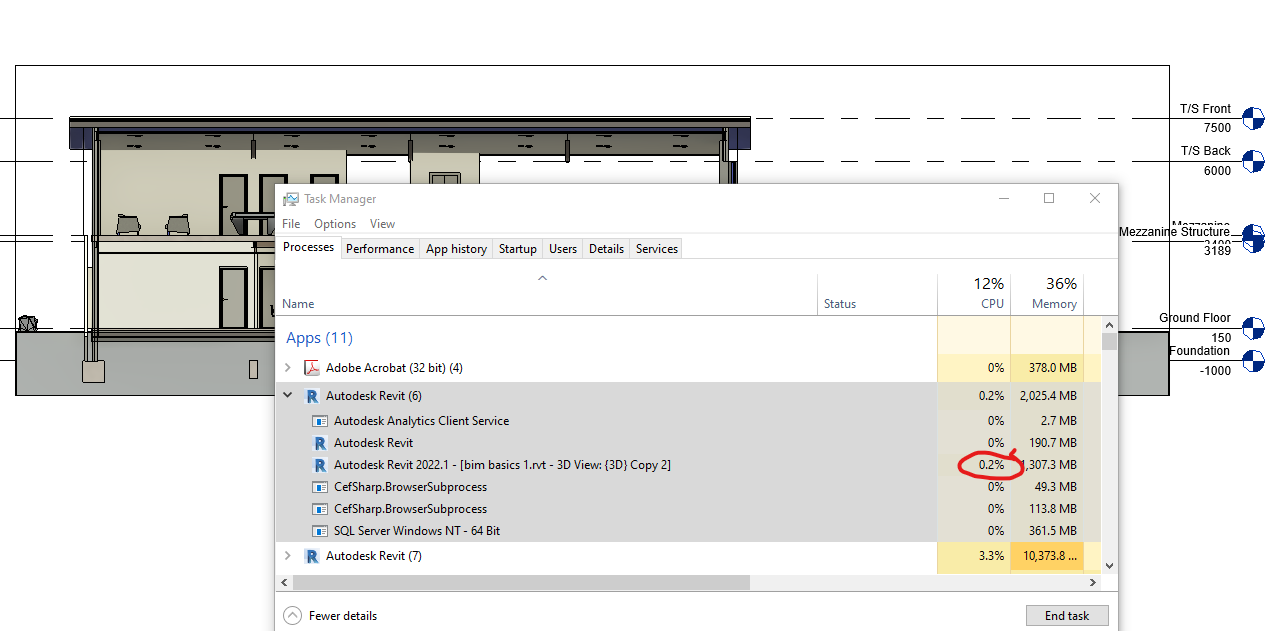
Task: Select the Revit icon beside bim basics 1.rvt process
Action: [320, 464]
